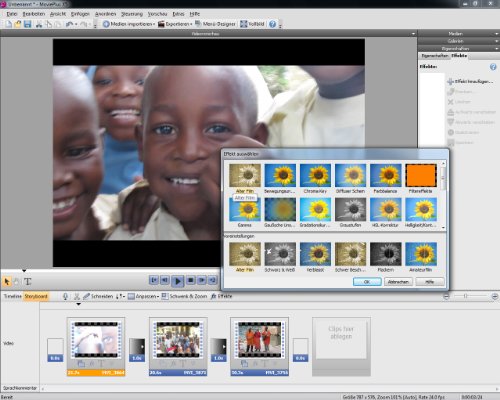Click the timeline zoom slider
Viewport: 500px width, 400px height.
click(x=470, y=296)
